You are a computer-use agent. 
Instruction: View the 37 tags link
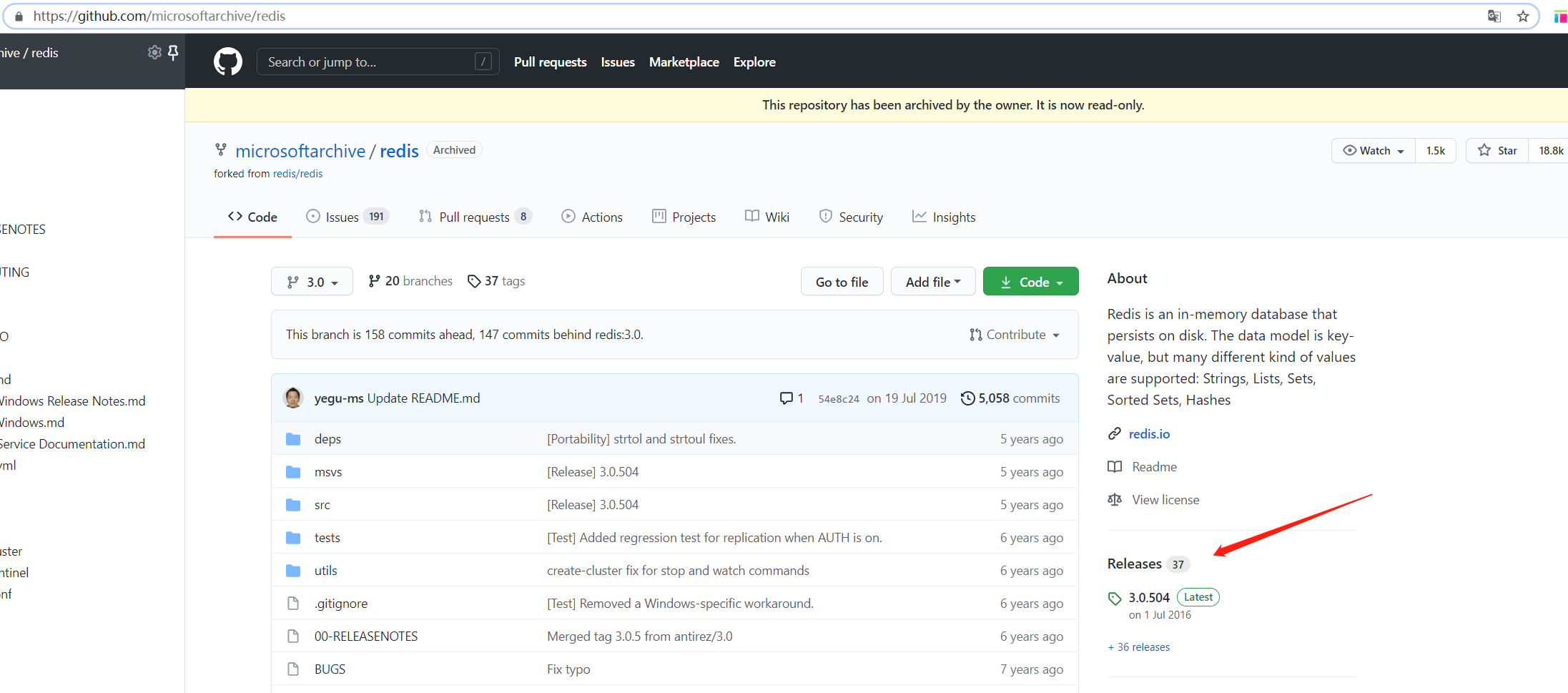point(496,281)
